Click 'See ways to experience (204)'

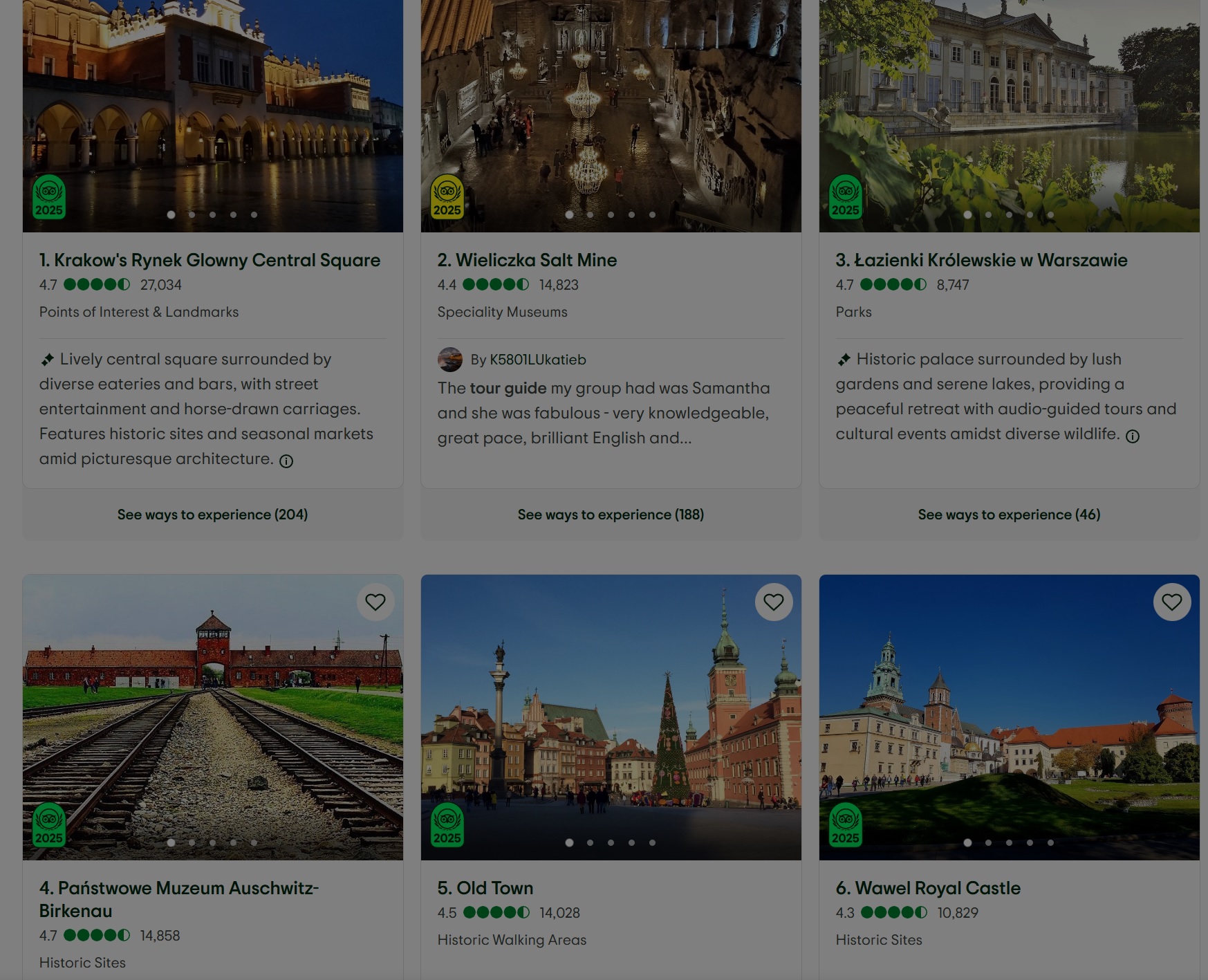click(x=212, y=515)
